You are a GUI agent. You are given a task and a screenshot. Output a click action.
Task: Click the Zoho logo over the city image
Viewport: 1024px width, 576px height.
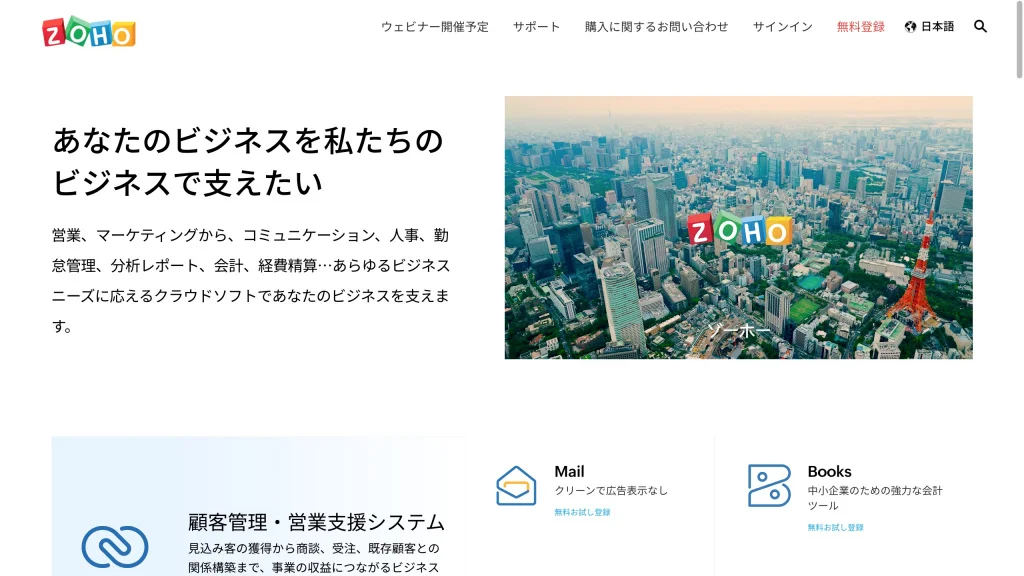739,229
